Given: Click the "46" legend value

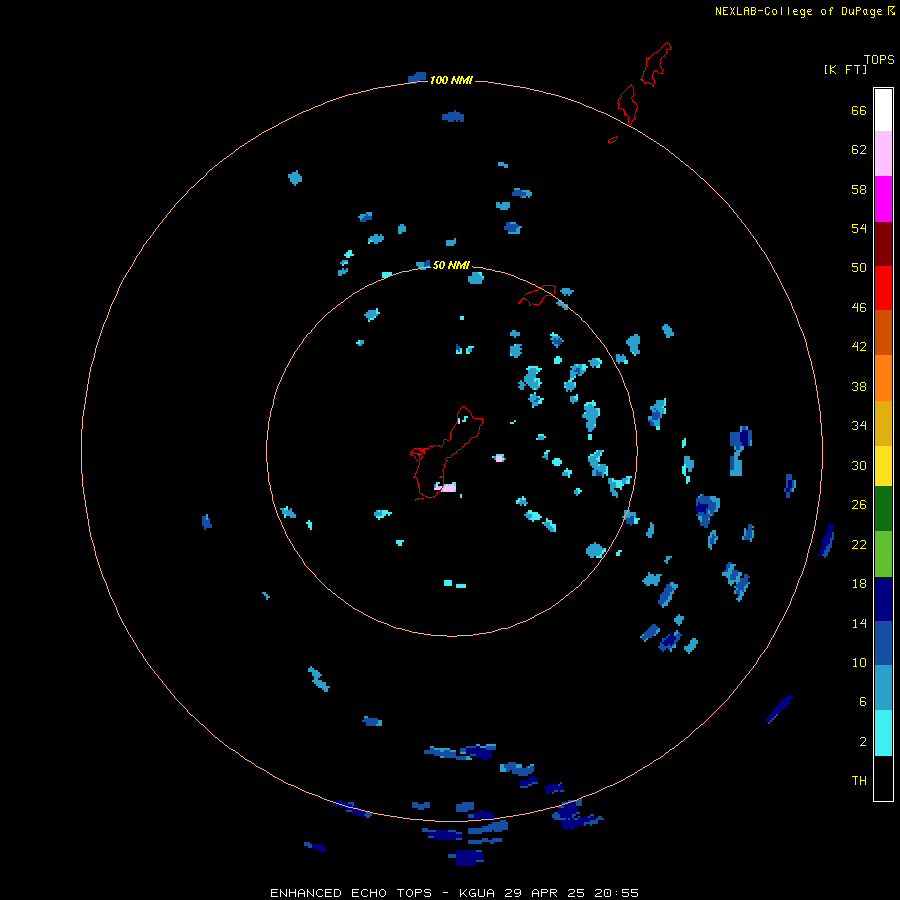Looking at the screenshot, I should 859,308.
